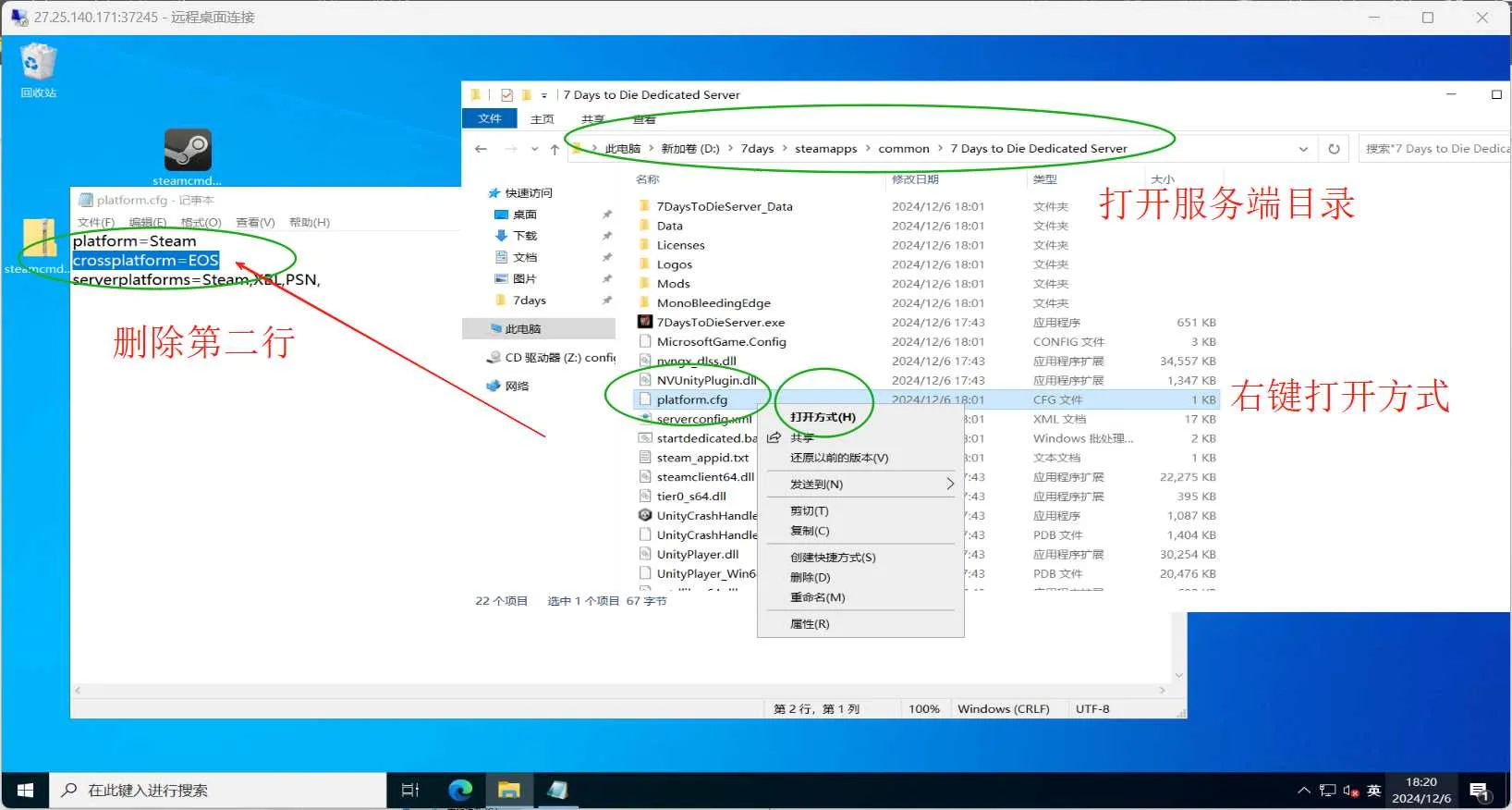
Task: Sort by 修改日期 column header
Action: 915,179
